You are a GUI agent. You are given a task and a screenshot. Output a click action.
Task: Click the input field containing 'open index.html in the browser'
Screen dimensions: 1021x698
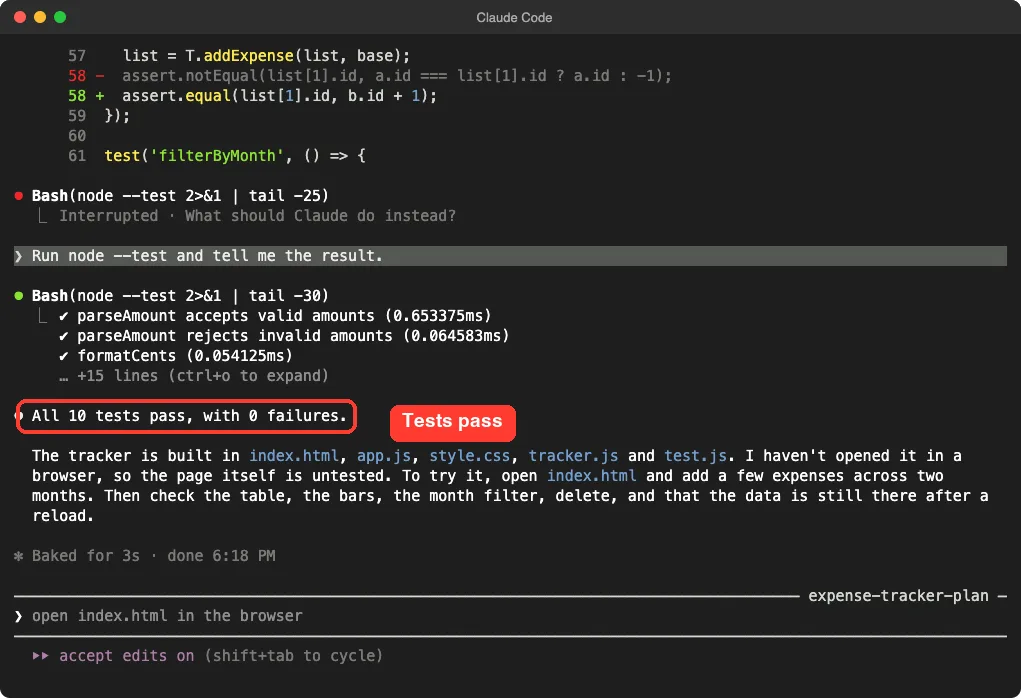point(510,616)
